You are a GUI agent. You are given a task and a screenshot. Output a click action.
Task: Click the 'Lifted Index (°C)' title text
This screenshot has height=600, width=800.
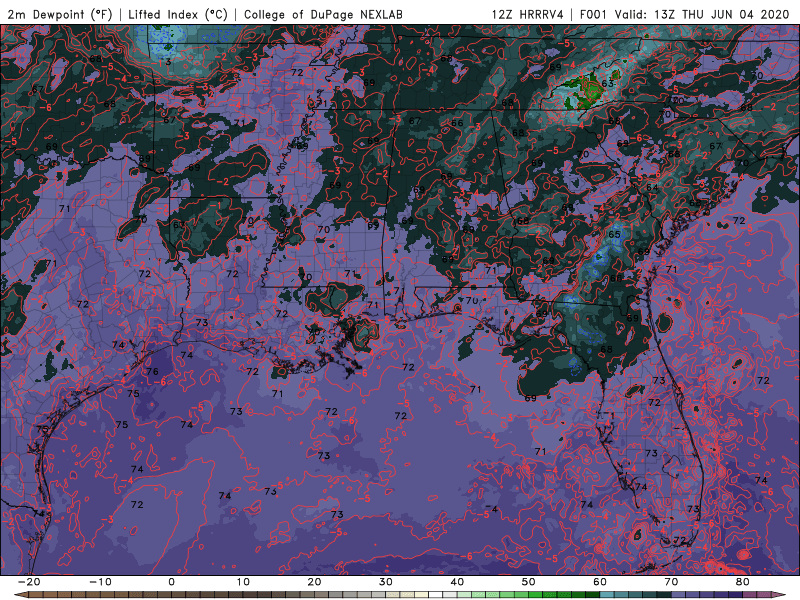tap(177, 14)
